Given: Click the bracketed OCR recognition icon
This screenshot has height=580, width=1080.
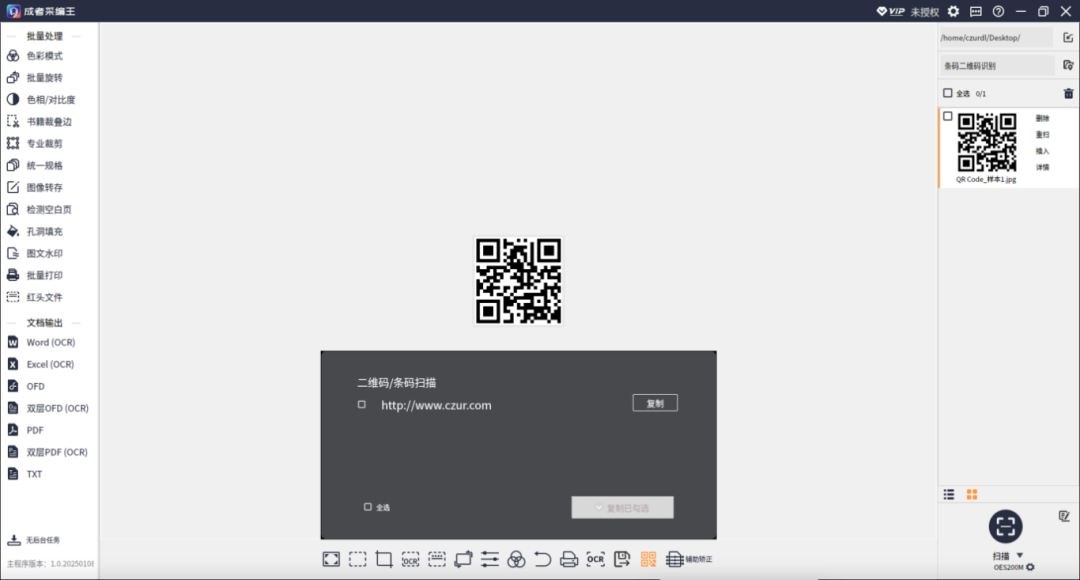Looking at the screenshot, I should pyautogui.click(x=595, y=559).
